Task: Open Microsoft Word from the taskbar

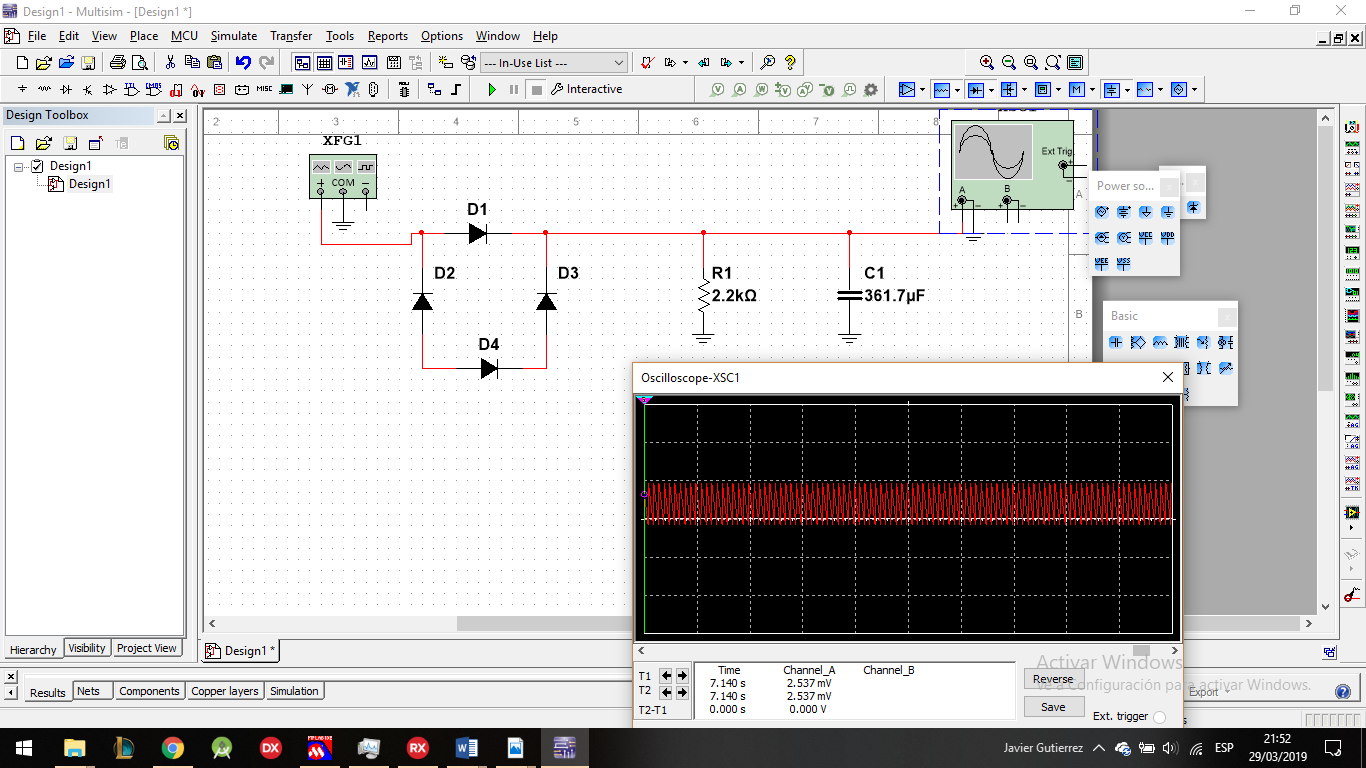Action: (467, 748)
